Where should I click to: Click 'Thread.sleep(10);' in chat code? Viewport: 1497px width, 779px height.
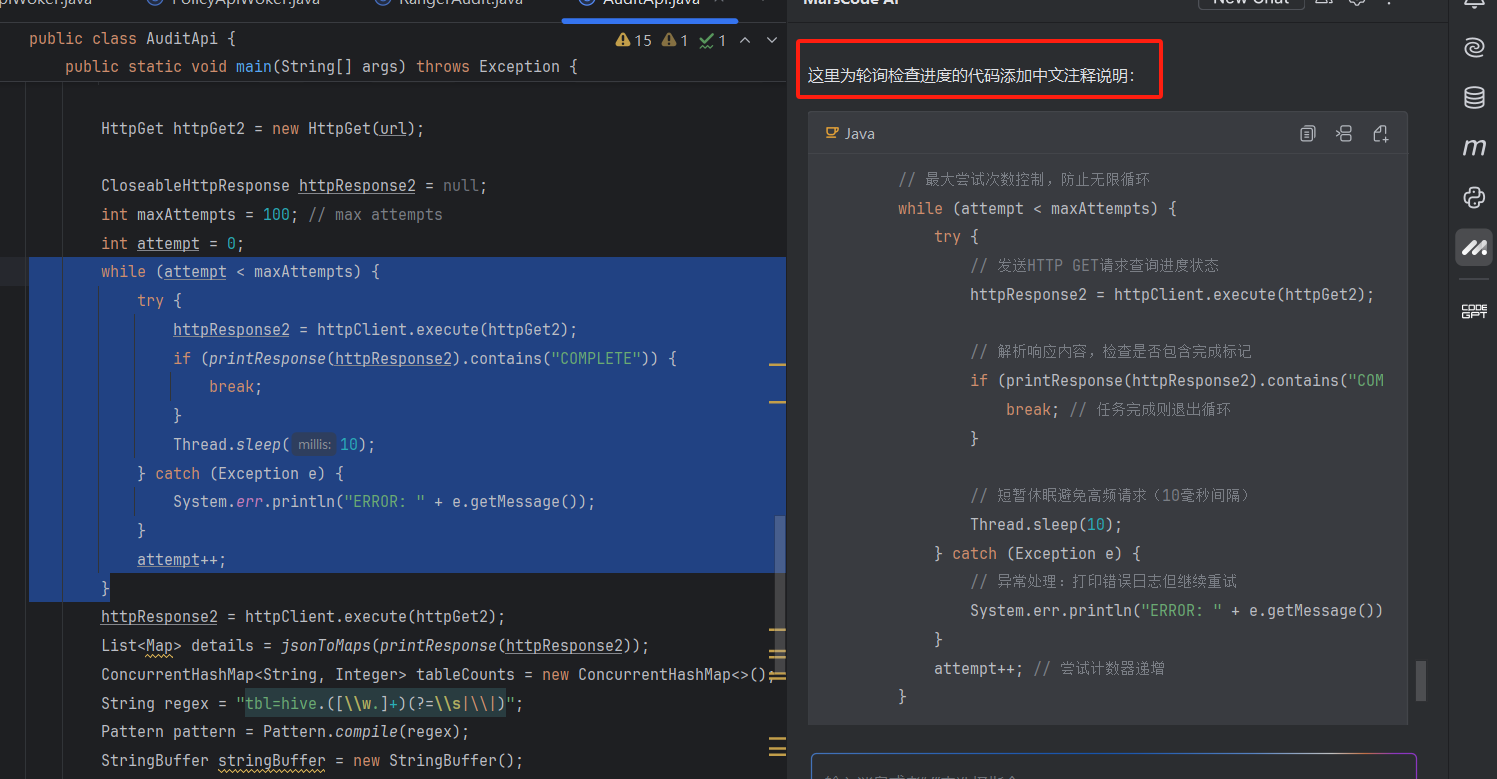point(1046,524)
